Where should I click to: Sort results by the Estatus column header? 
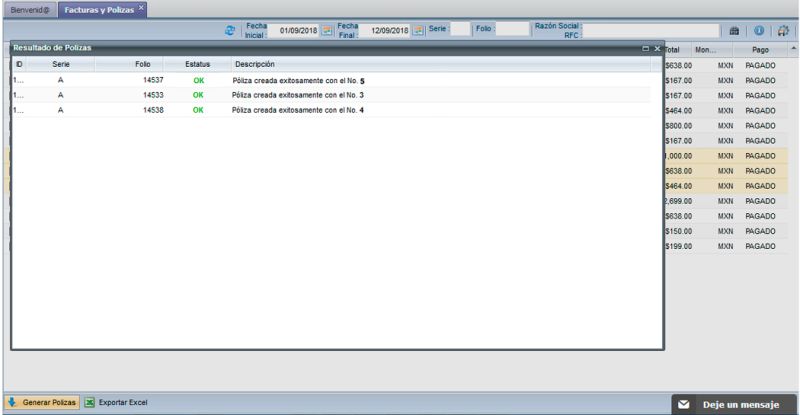coord(198,64)
